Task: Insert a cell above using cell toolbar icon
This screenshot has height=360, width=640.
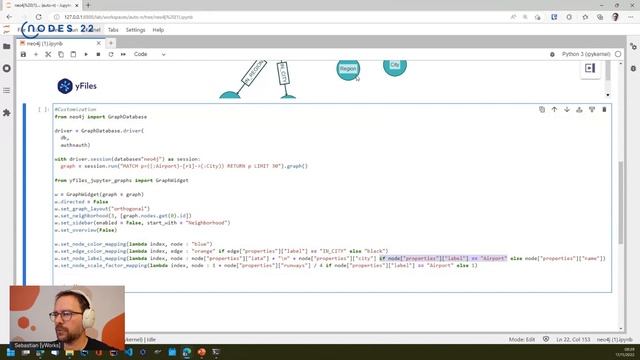Action: [579, 109]
